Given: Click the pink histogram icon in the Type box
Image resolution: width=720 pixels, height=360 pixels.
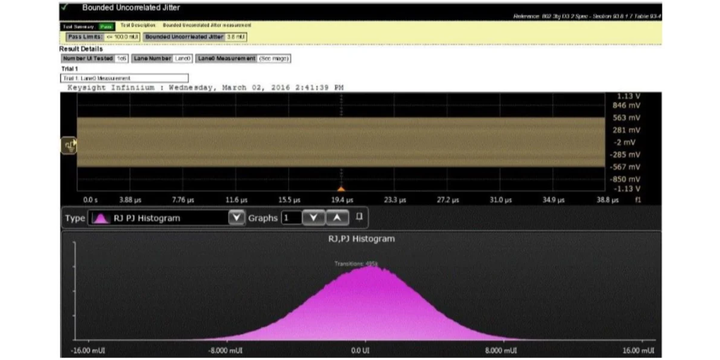Looking at the screenshot, I should [x=101, y=218].
